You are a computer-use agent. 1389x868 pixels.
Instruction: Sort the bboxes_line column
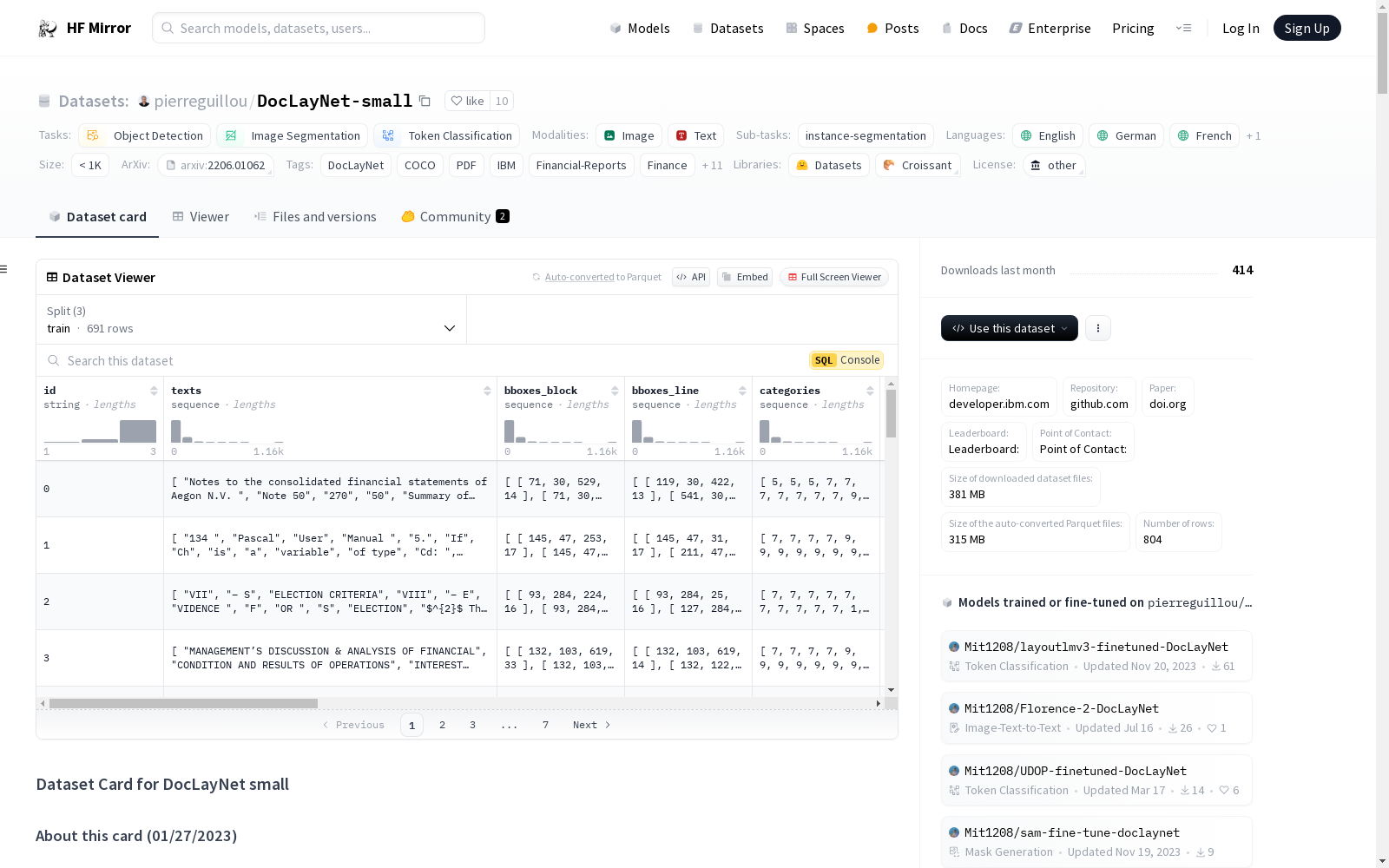(742, 391)
